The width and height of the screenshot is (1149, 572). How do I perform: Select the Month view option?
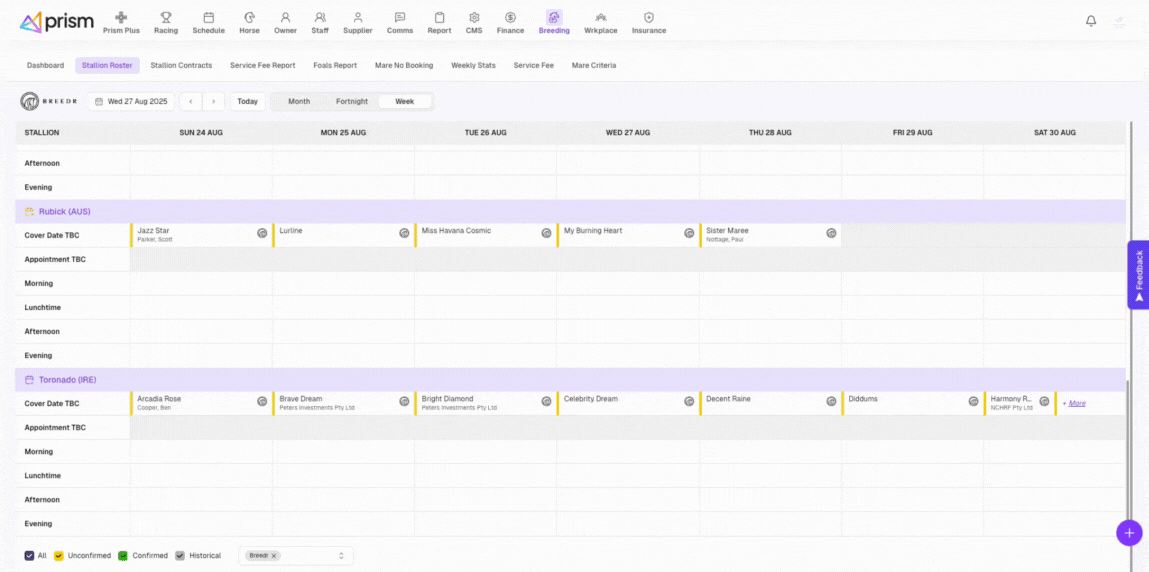tap(299, 101)
